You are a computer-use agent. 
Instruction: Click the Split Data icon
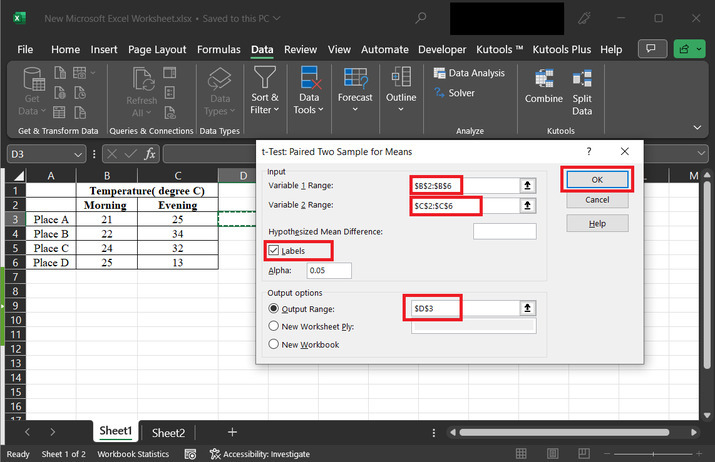(x=582, y=80)
